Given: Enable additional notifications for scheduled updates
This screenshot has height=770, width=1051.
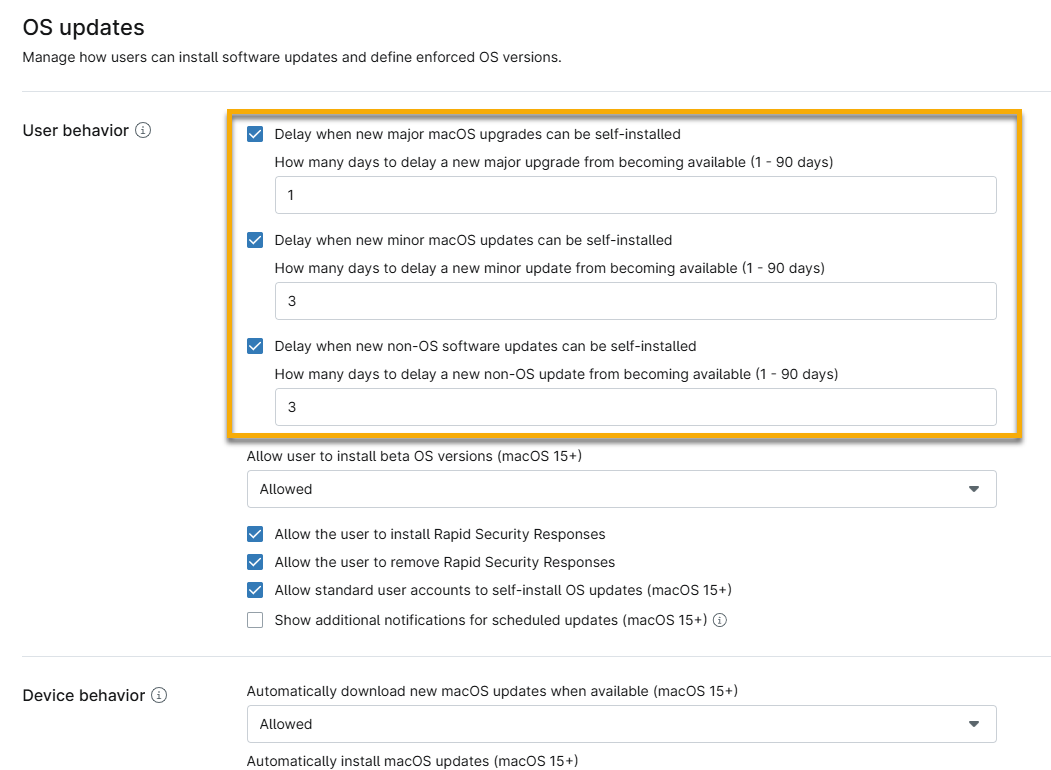Looking at the screenshot, I should click(255, 620).
